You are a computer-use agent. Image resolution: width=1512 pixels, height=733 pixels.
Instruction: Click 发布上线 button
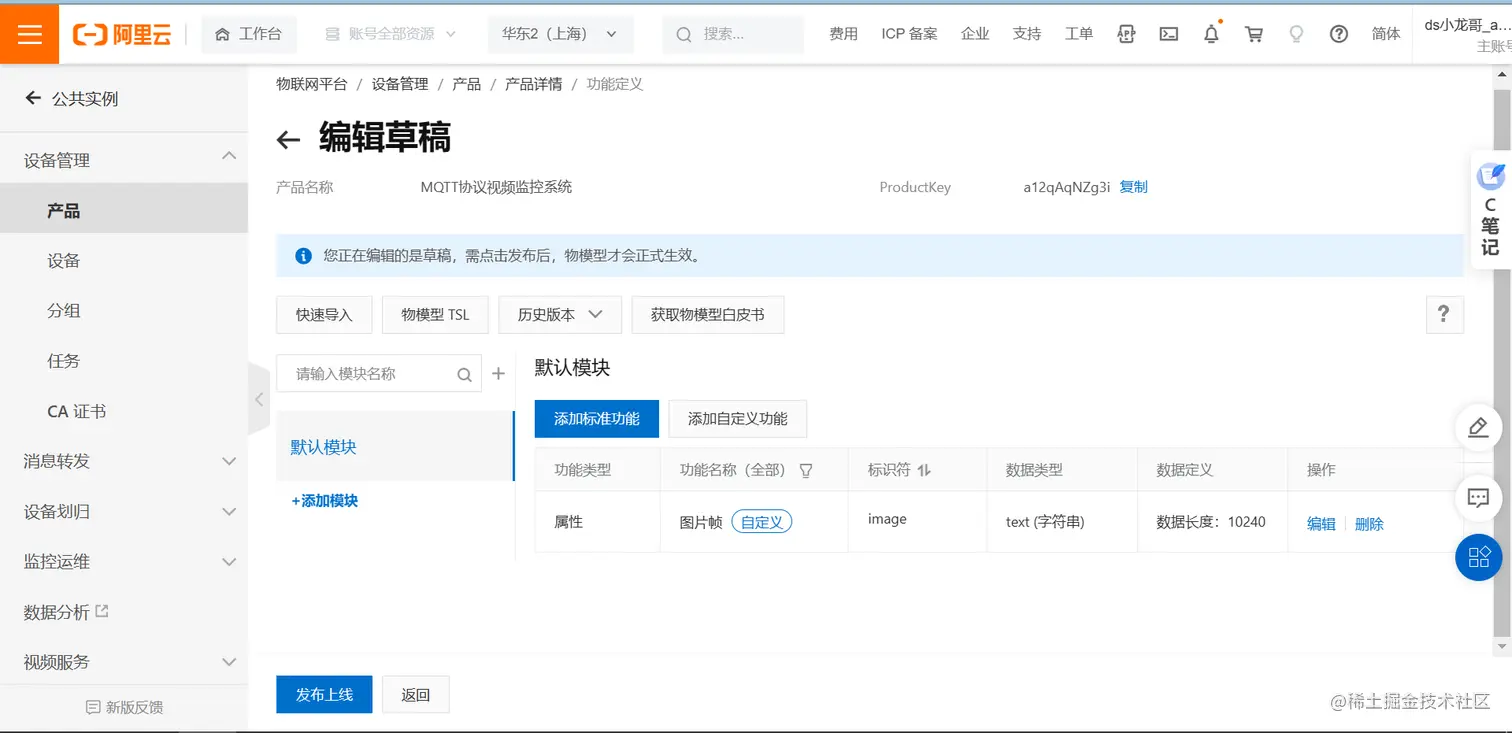tap(324, 694)
